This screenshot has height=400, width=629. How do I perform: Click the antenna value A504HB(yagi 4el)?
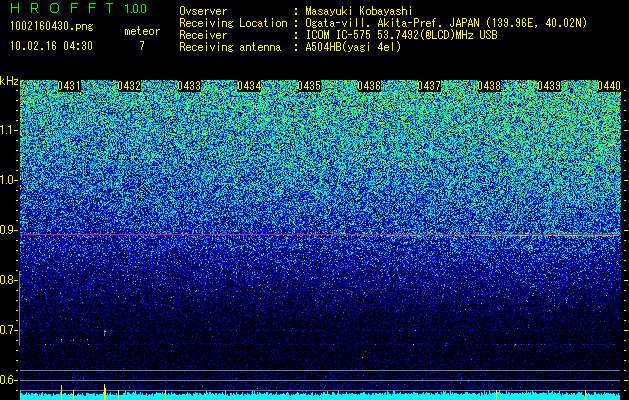tap(353, 47)
